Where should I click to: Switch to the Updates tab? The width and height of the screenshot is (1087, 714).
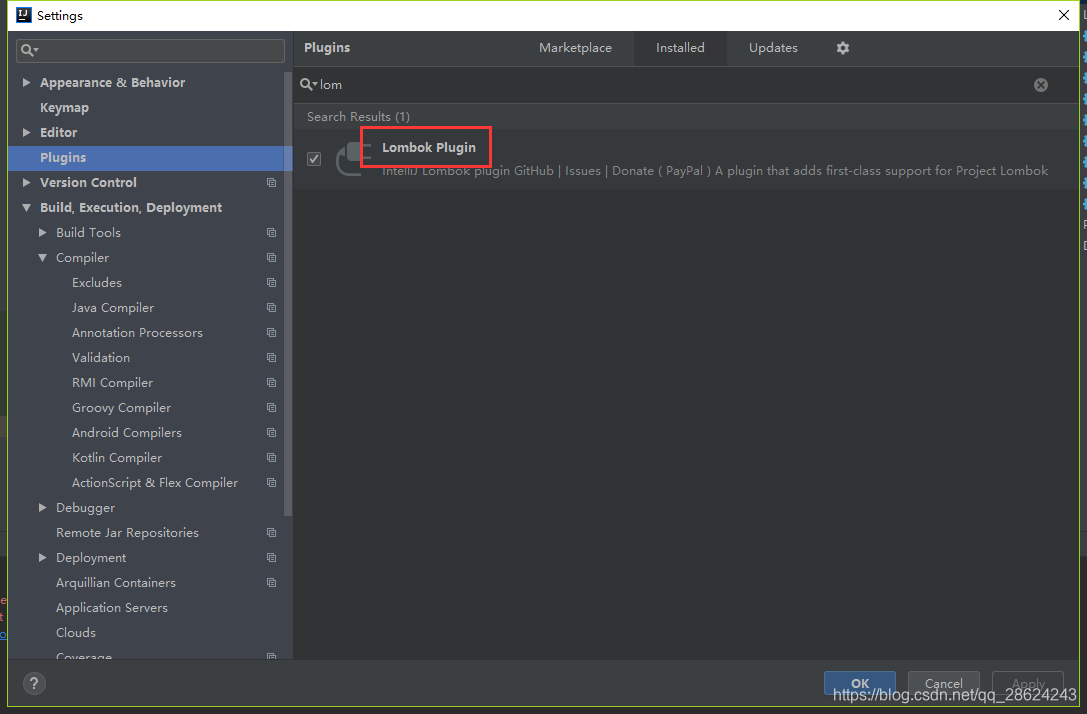click(x=773, y=48)
